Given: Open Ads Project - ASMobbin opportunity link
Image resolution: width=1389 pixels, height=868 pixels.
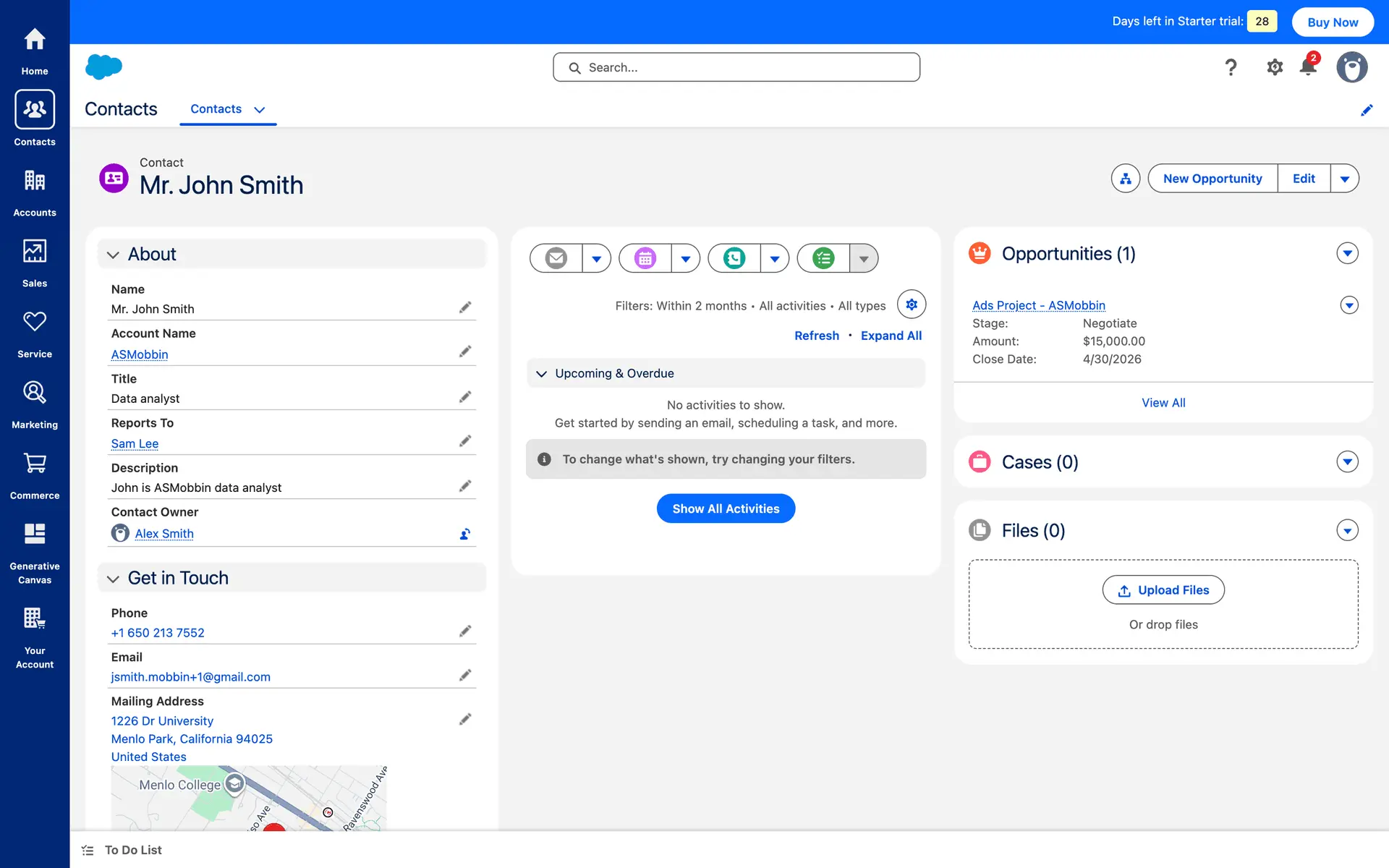Looking at the screenshot, I should point(1038,305).
